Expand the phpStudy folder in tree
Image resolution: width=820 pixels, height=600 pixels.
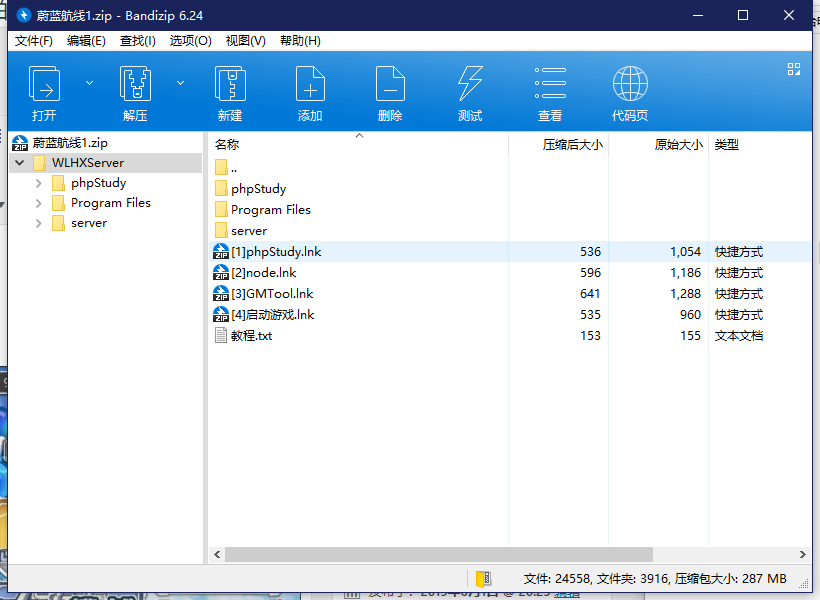pyautogui.click(x=39, y=183)
